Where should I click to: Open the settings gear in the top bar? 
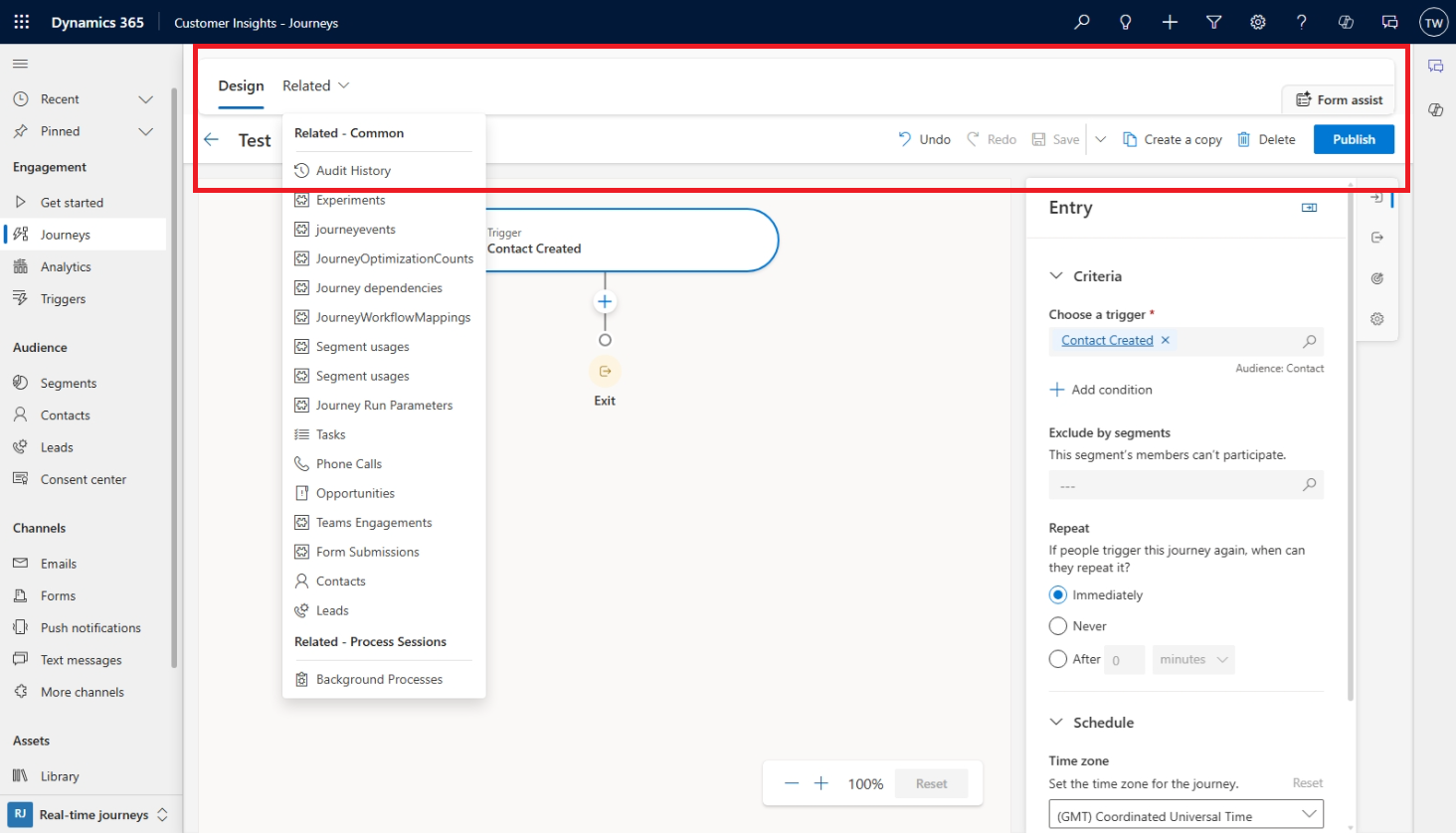tap(1258, 22)
